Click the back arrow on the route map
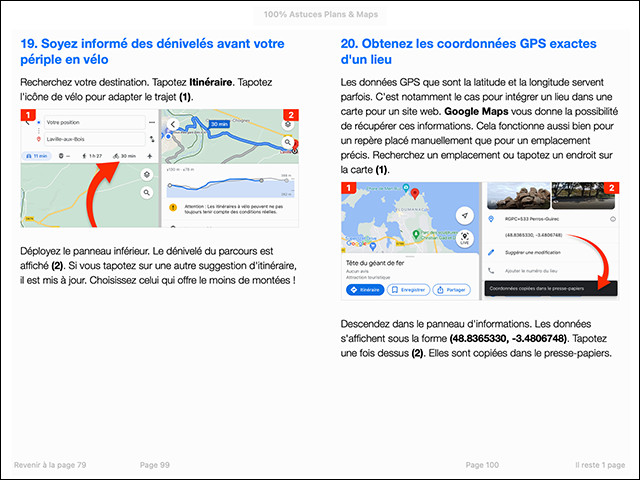 (173, 126)
